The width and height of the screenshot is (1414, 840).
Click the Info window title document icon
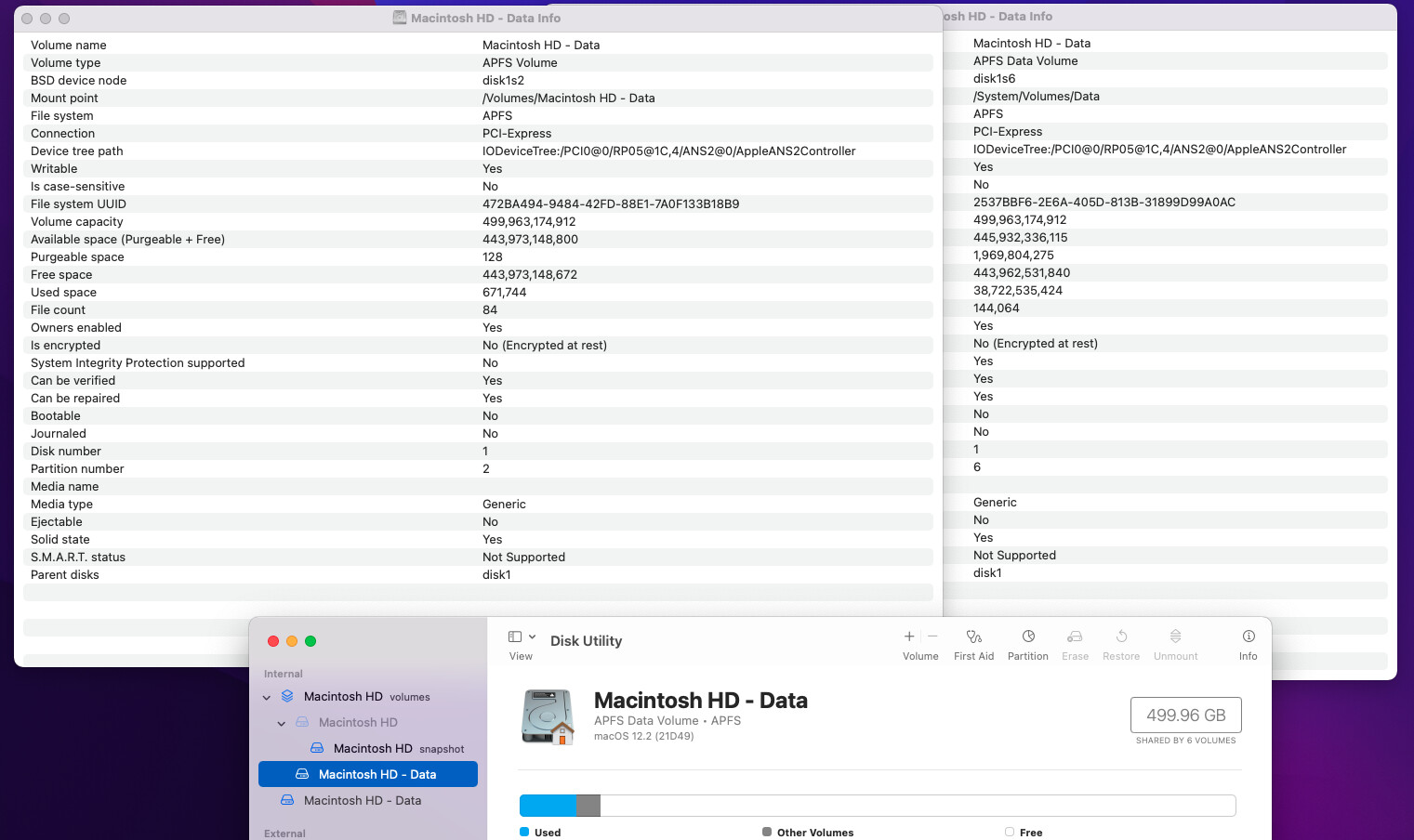point(400,18)
